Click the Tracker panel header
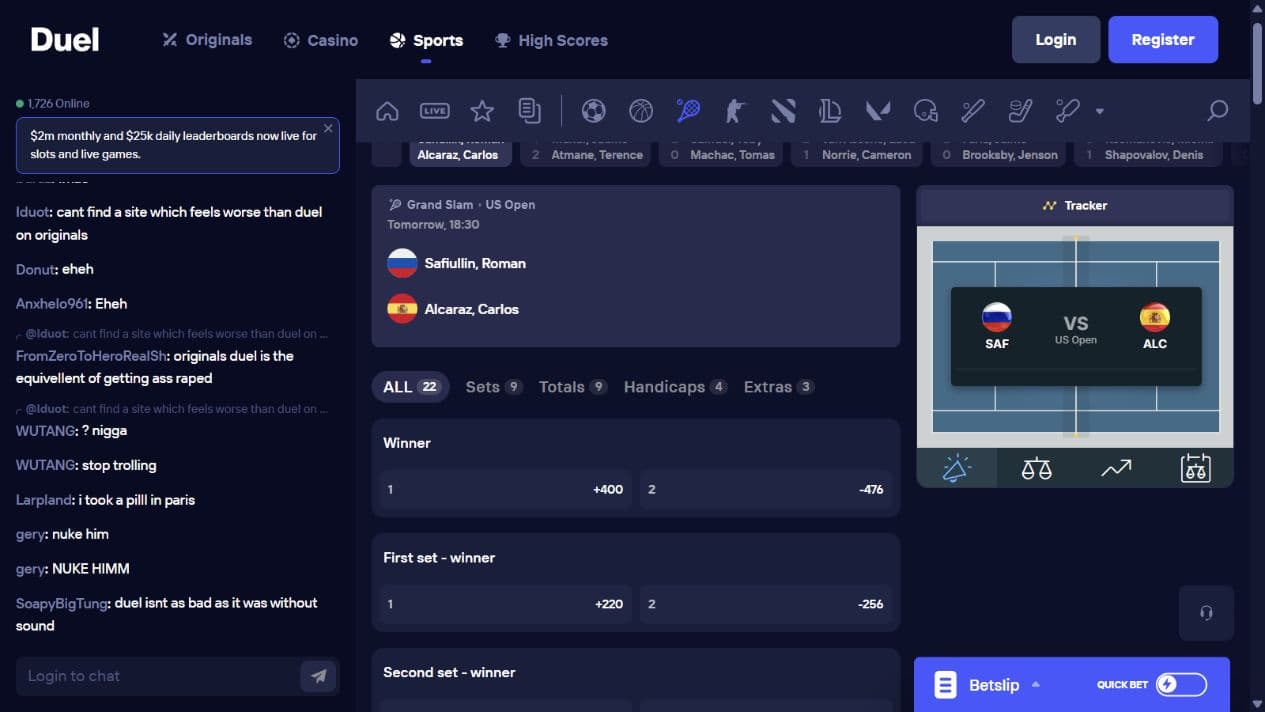This screenshot has width=1265, height=712. point(1075,205)
